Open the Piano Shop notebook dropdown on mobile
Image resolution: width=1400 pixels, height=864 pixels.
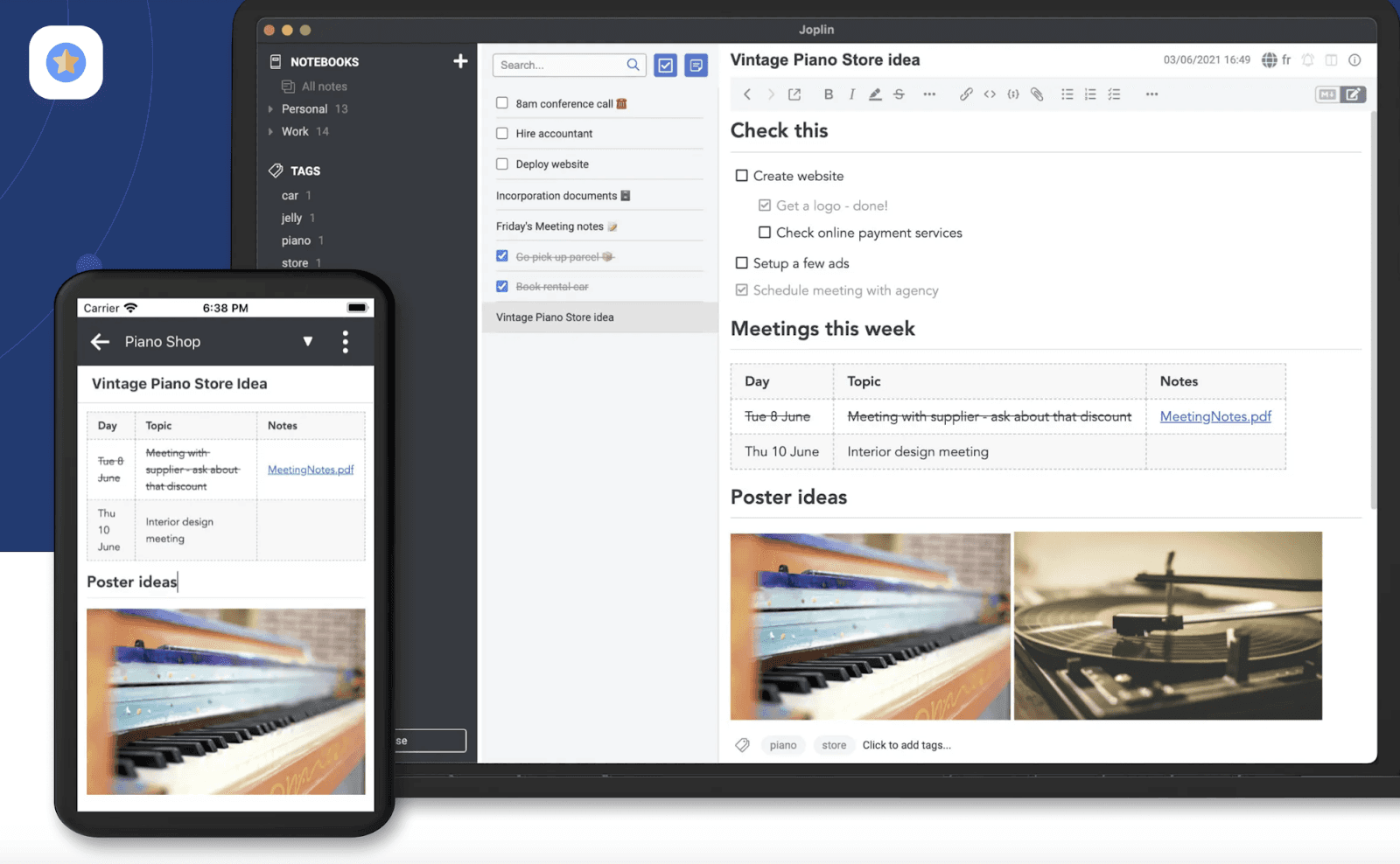tap(308, 341)
